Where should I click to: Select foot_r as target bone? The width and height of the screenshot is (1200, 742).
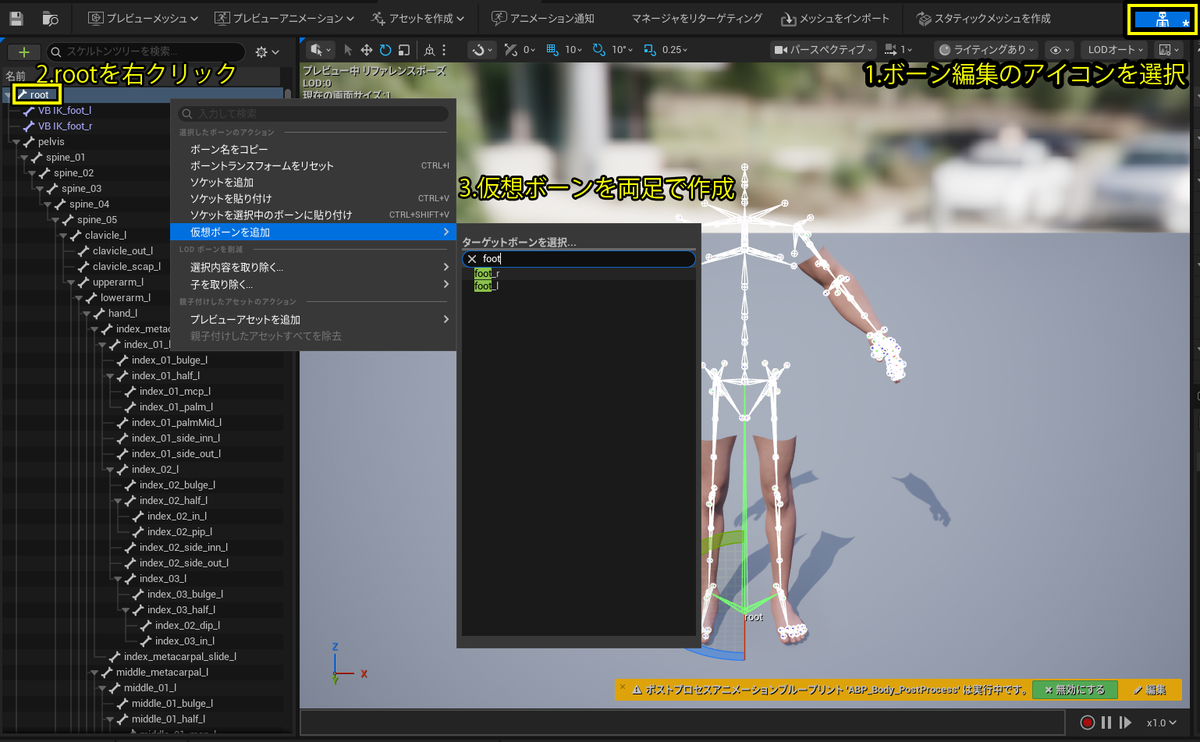[487, 274]
